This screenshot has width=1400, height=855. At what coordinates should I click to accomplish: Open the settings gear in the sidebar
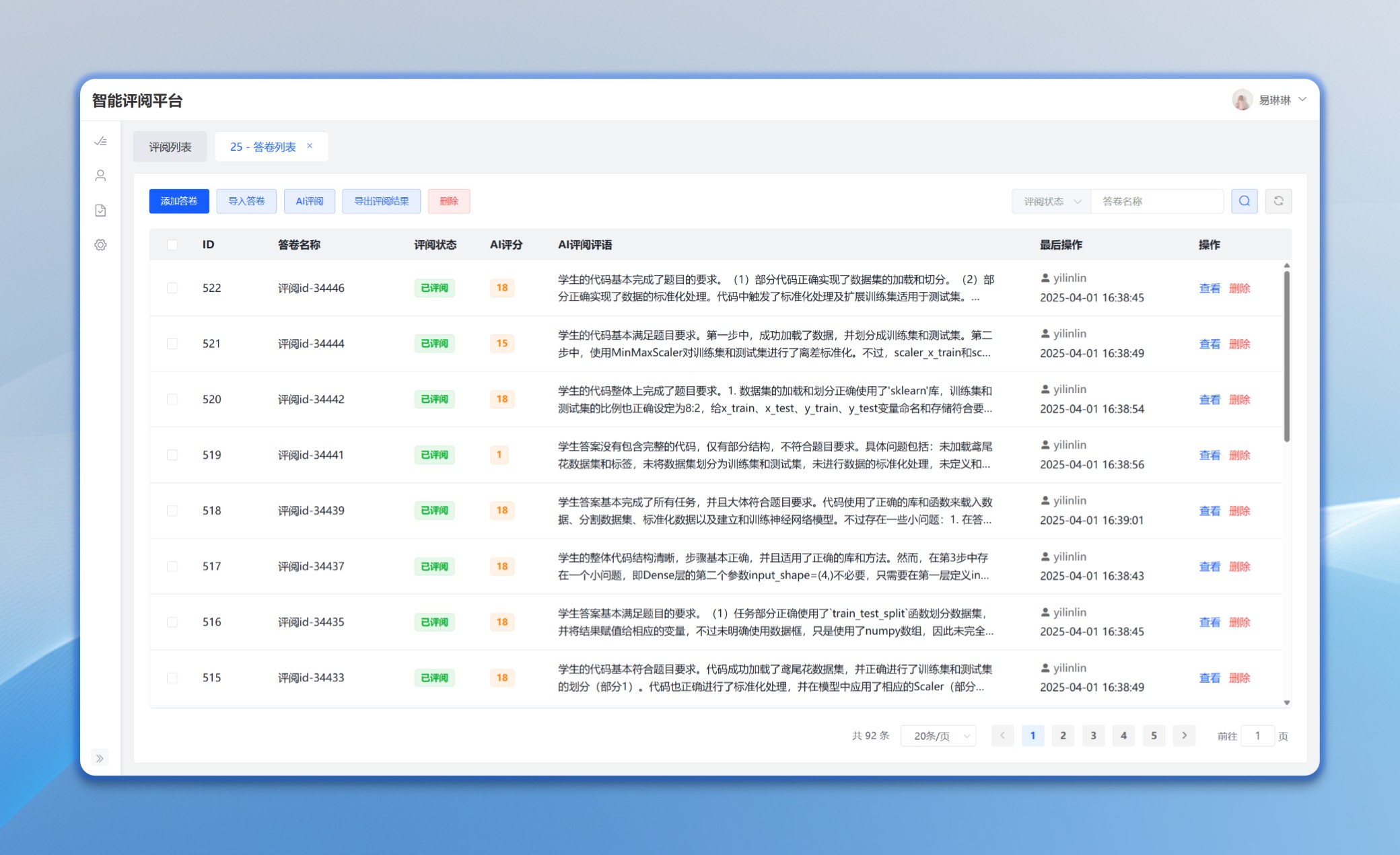point(100,245)
